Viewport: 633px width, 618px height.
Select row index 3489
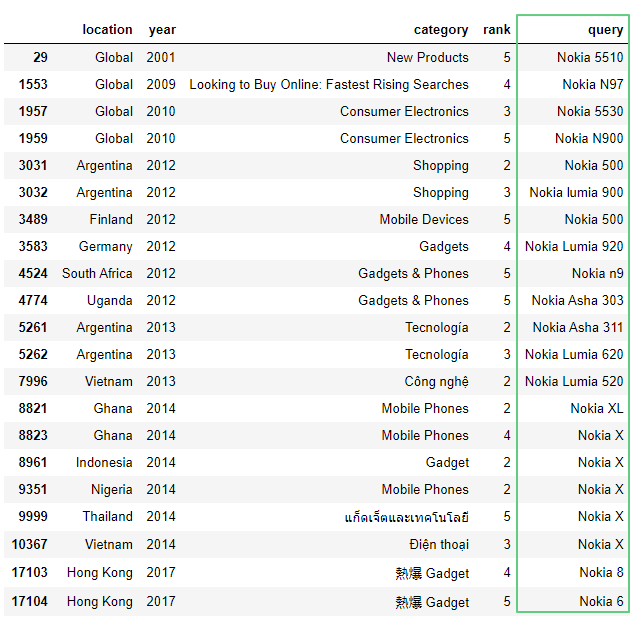coord(33,219)
